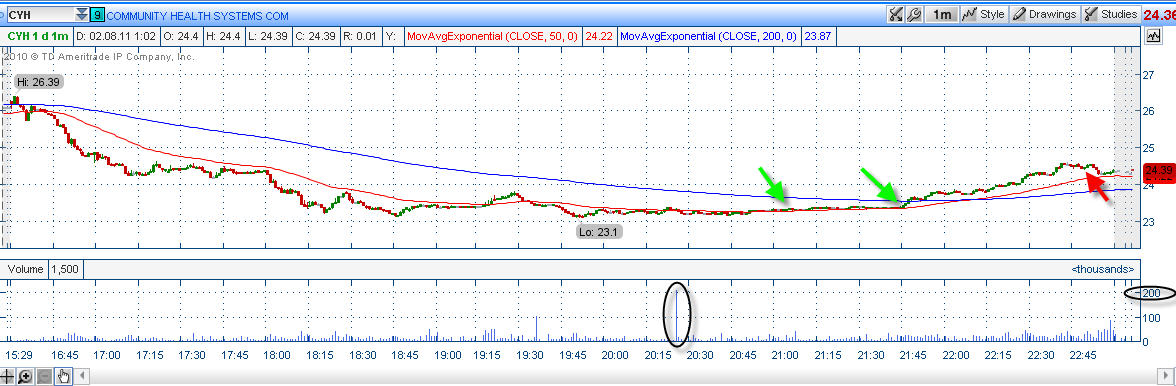The image size is (1176, 386).
Task: Click the small chart icon below Studies
Action: 1153,35
